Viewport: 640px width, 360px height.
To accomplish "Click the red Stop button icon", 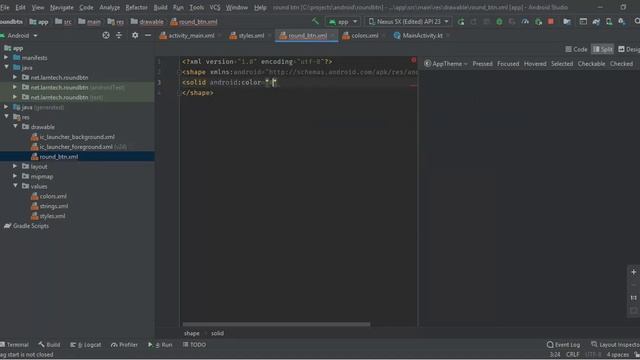I will click(551, 21).
